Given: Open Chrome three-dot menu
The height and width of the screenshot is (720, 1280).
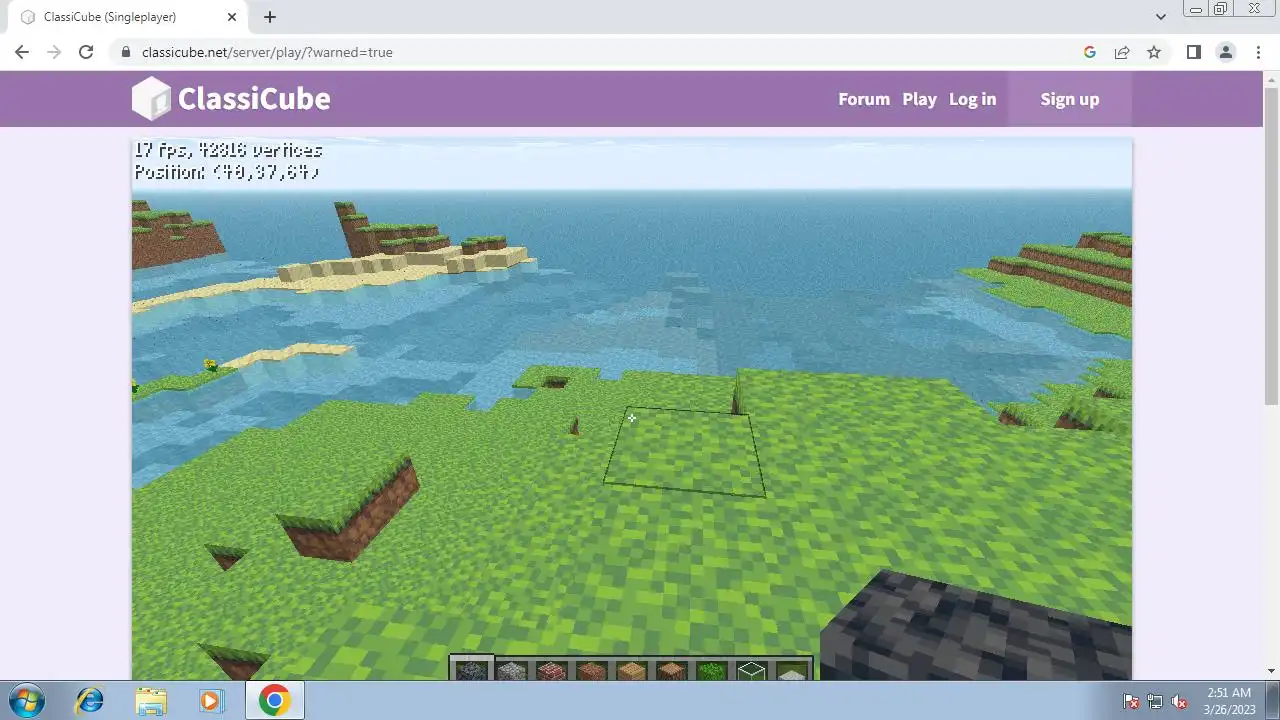Looking at the screenshot, I should 1257,52.
